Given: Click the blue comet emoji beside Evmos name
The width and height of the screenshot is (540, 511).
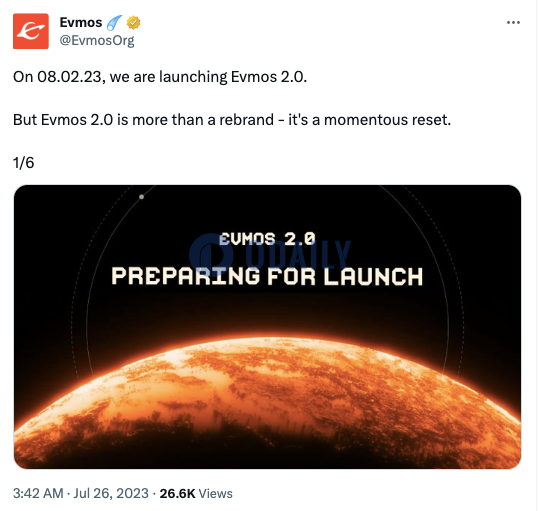Looking at the screenshot, I should 114,23.
